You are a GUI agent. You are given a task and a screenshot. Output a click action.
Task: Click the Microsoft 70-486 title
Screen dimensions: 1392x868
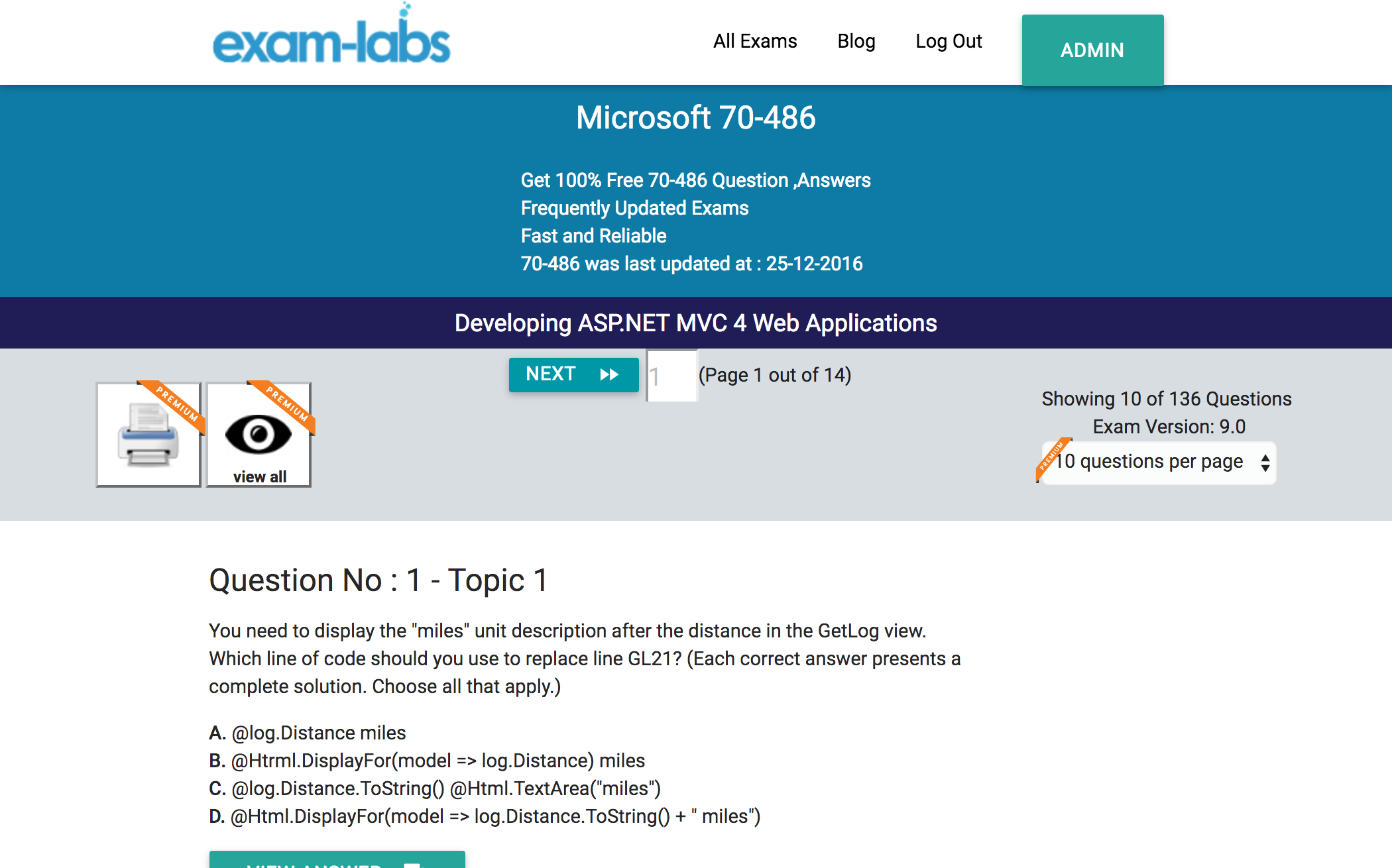(x=696, y=118)
